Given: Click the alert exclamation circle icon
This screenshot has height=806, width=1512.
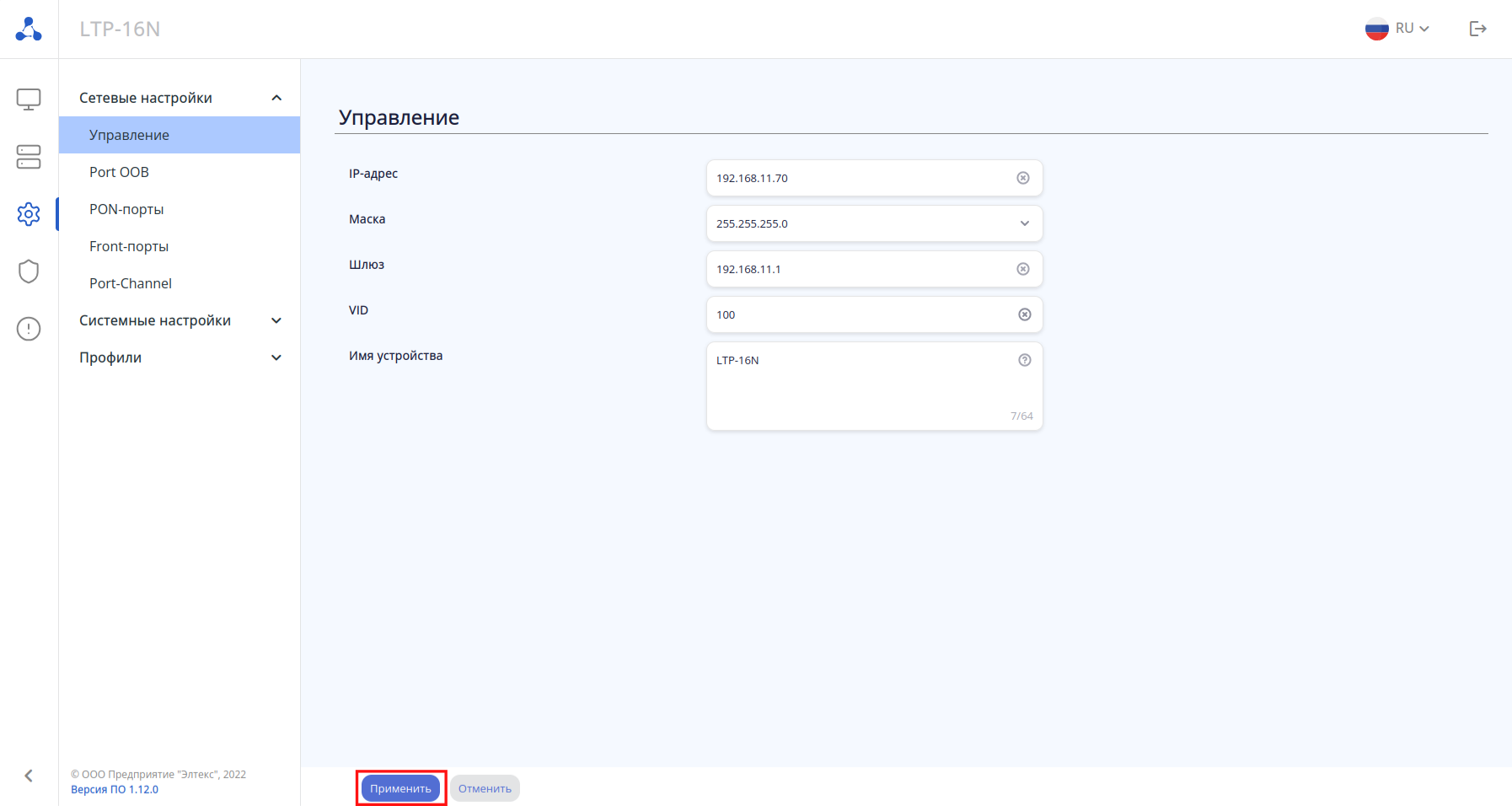Looking at the screenshot, I should (29, 329).
